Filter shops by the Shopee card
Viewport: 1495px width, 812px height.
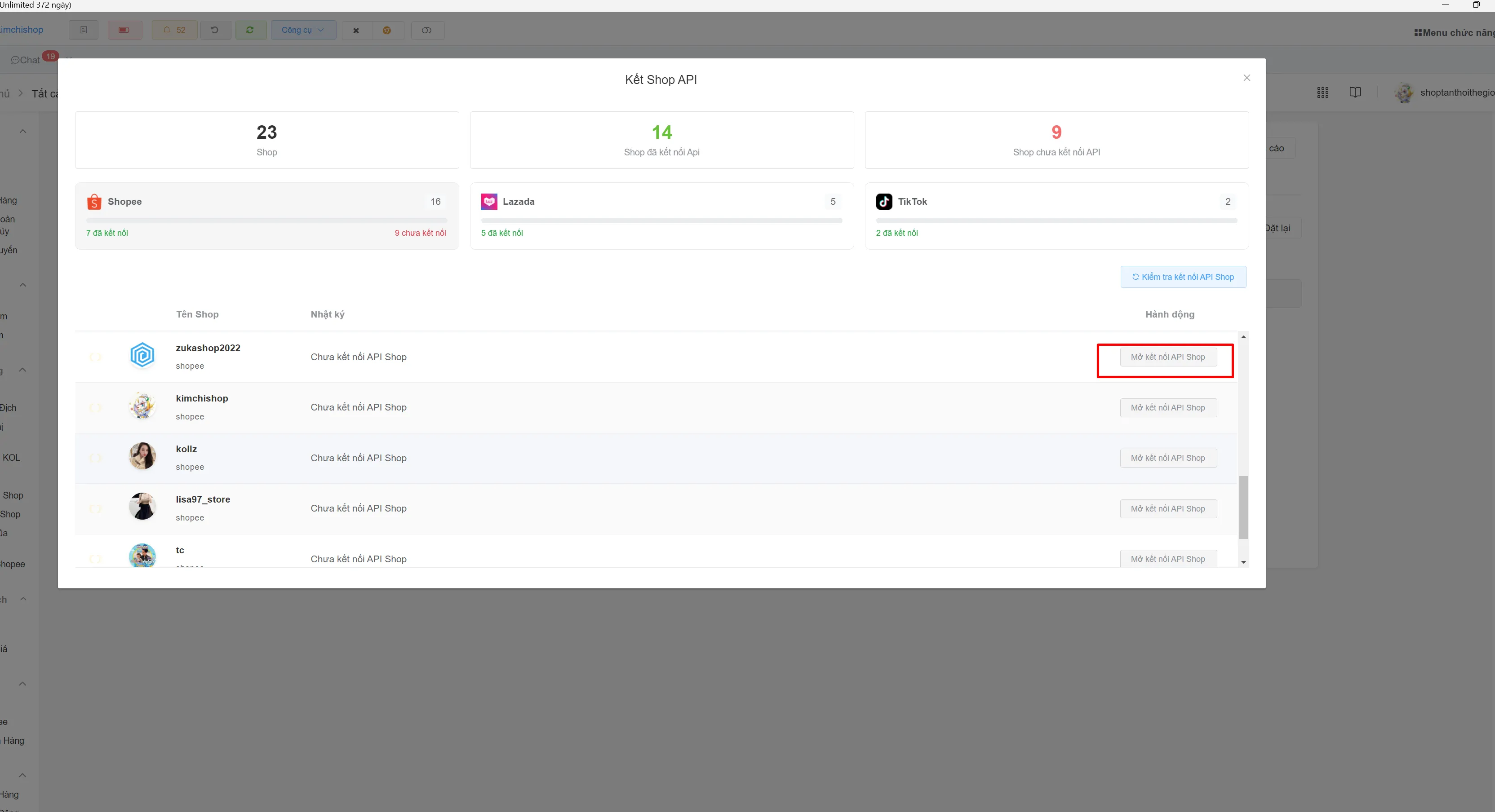[267, 216]
